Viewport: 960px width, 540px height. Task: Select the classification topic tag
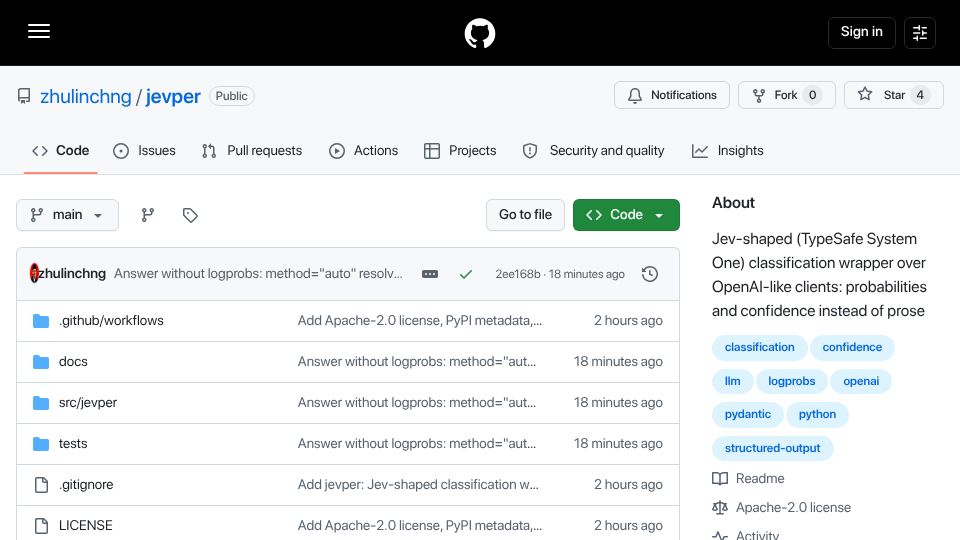coord(759,347)
